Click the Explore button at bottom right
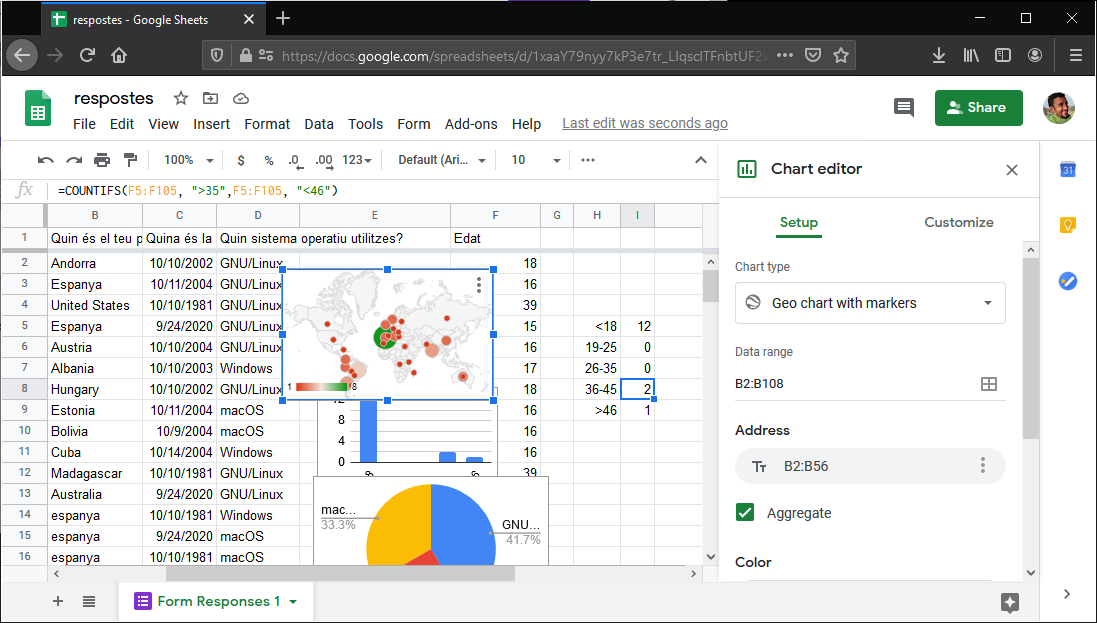Viewport: 1097px width, 623px height. [1009, 602]
